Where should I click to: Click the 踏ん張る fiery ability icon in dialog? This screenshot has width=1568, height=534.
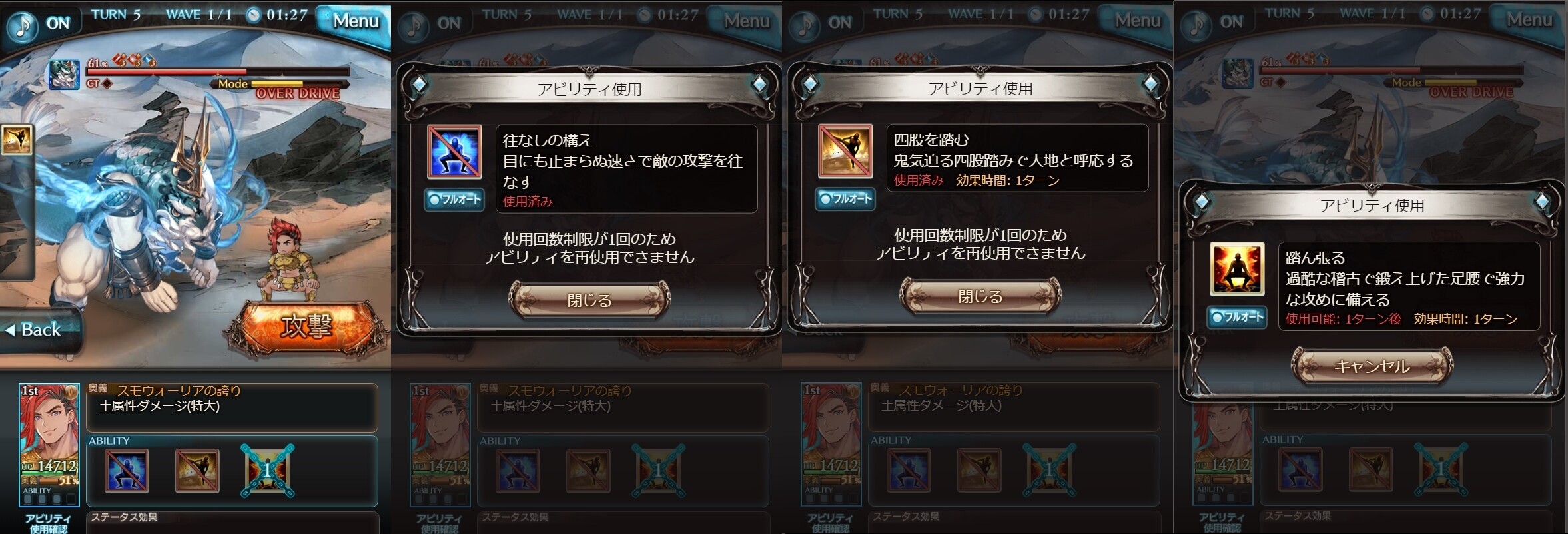click(x=1237, y=269)
